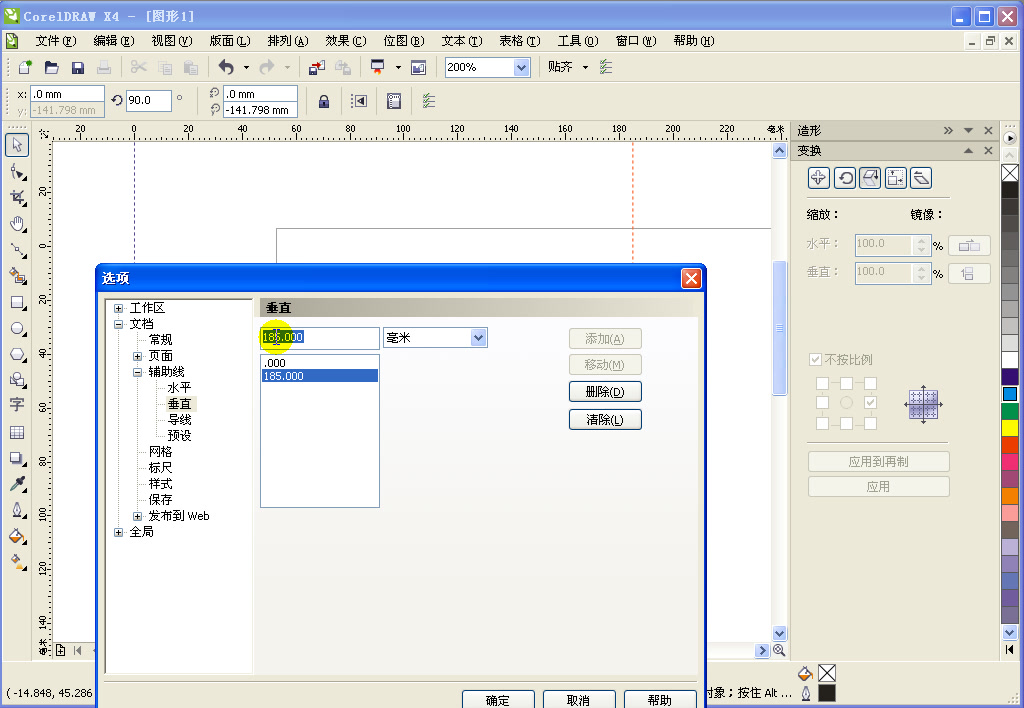The width and height of the screenshot is (1024, 708).
Task: Open the 工具 menu
Action: click(578, 40)
